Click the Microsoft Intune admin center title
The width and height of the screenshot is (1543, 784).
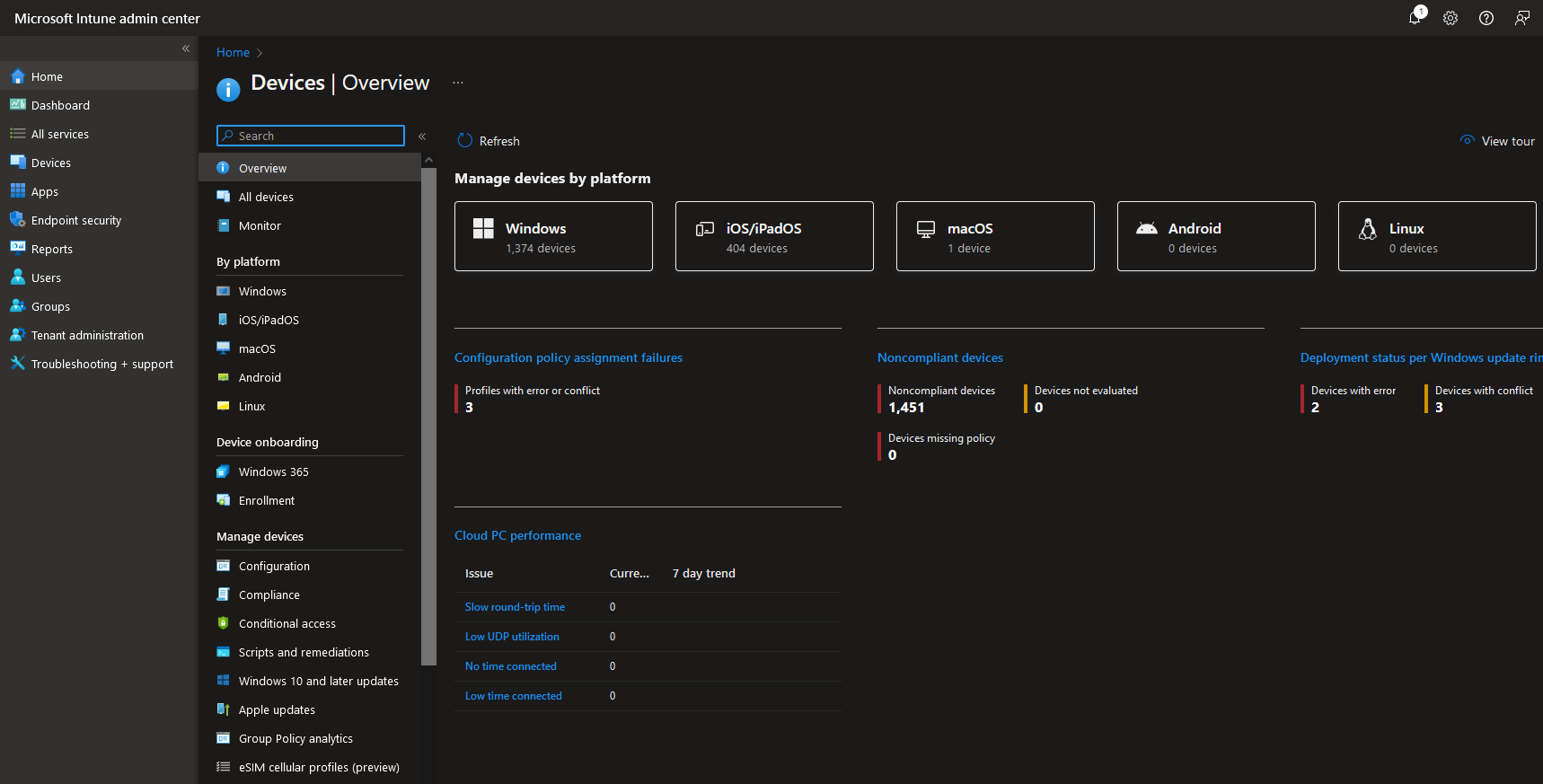coord(107,19)
